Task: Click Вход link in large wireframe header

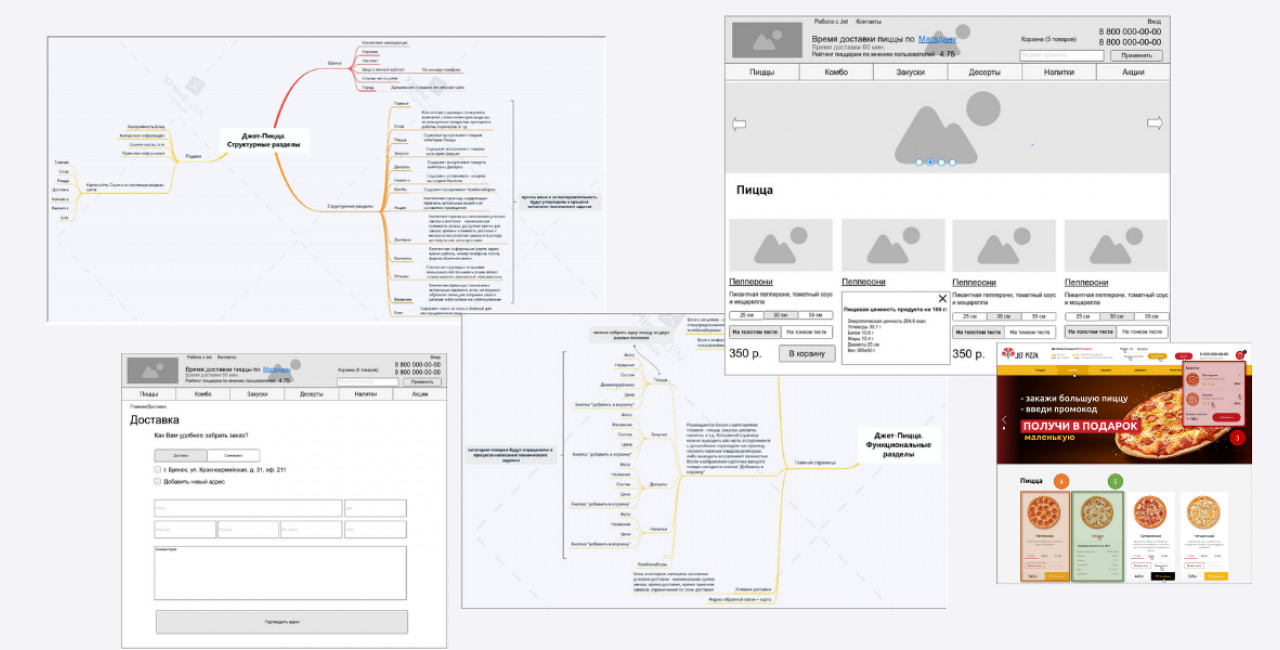Action: tap(1154, 21)
